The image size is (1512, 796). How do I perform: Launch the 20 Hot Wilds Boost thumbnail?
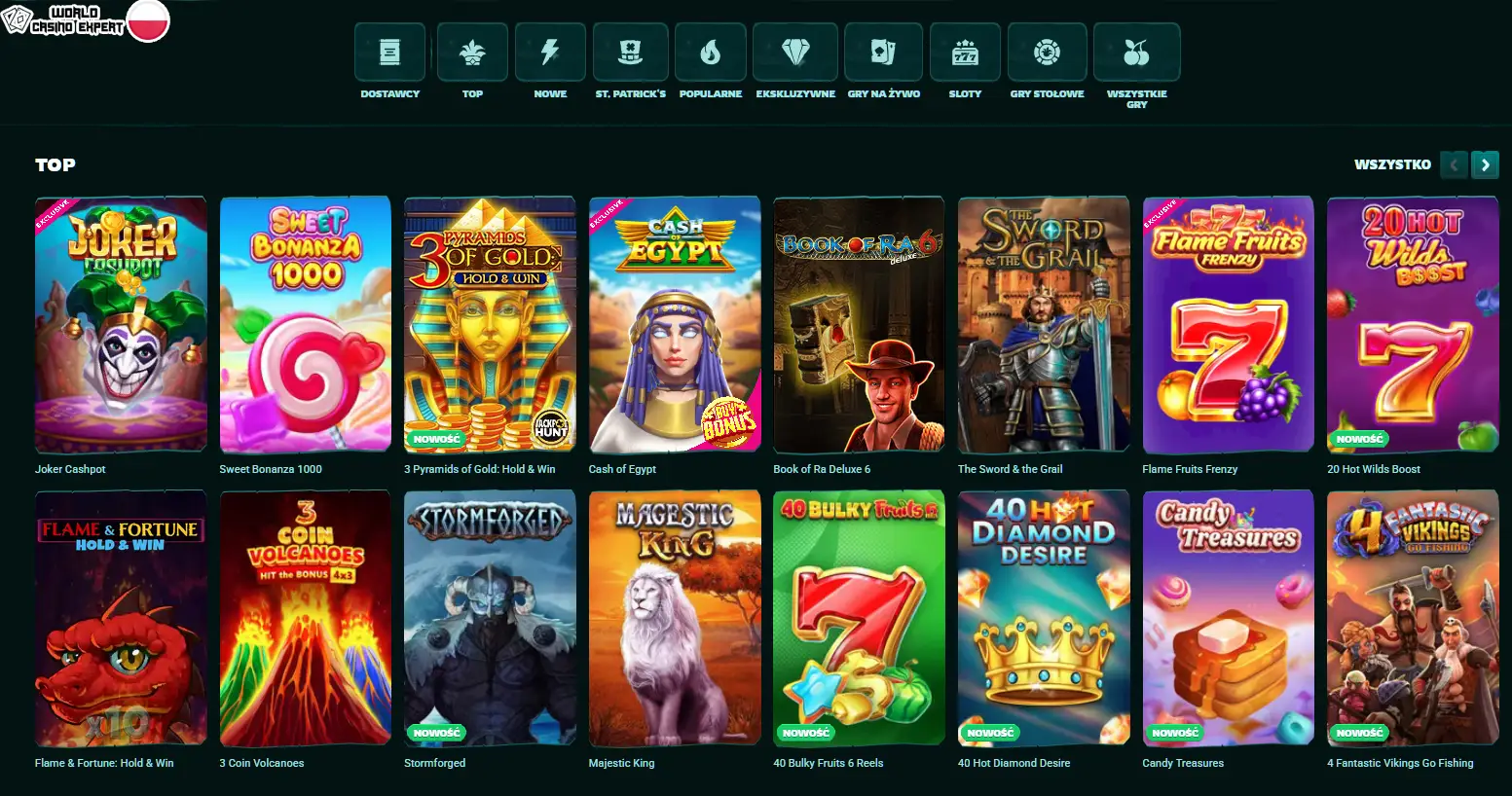(1413, 325)
